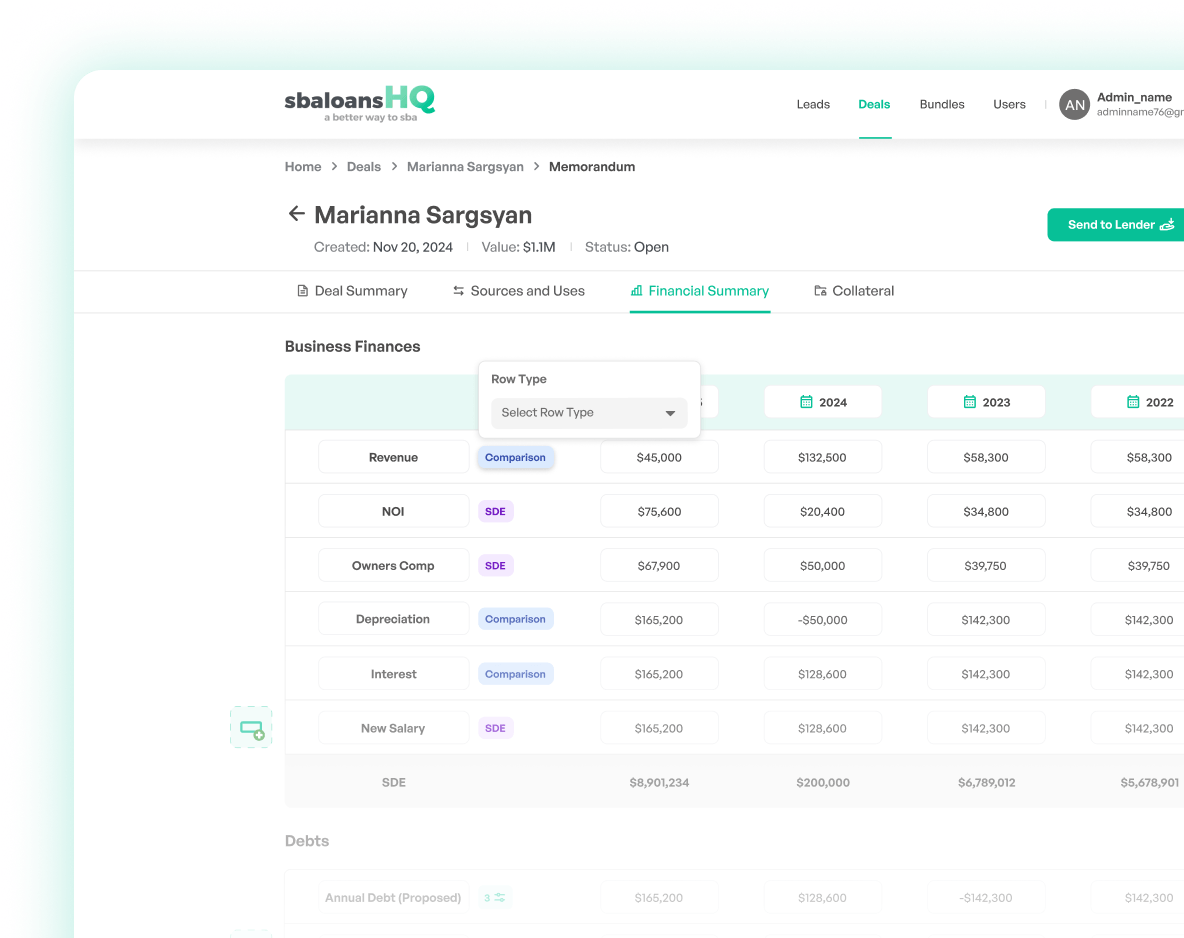
Task: Edit the 2024 Revenue value $132,500
Action: (x=822, y=458)
